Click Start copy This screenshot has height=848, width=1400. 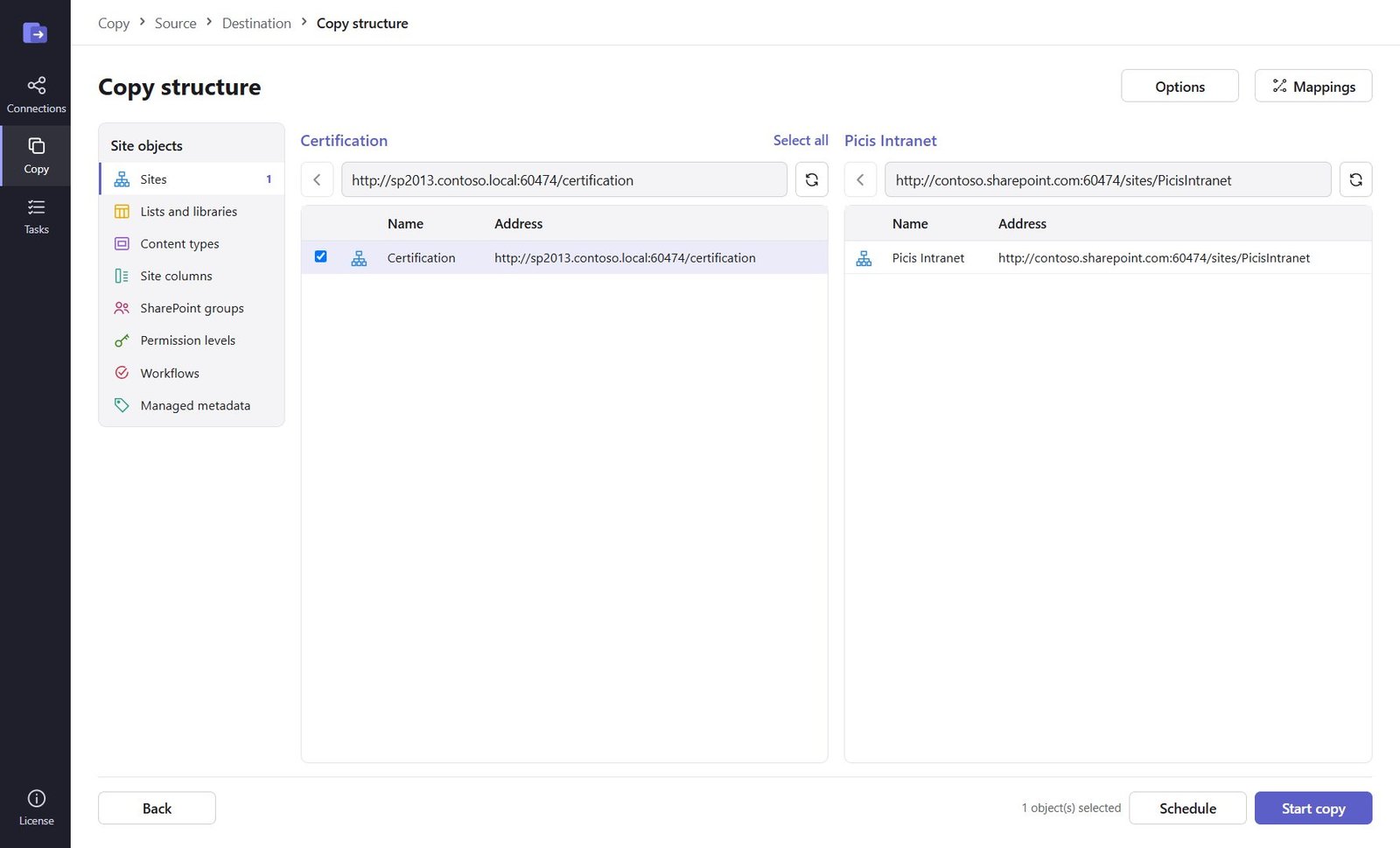tap(1313, 808)
